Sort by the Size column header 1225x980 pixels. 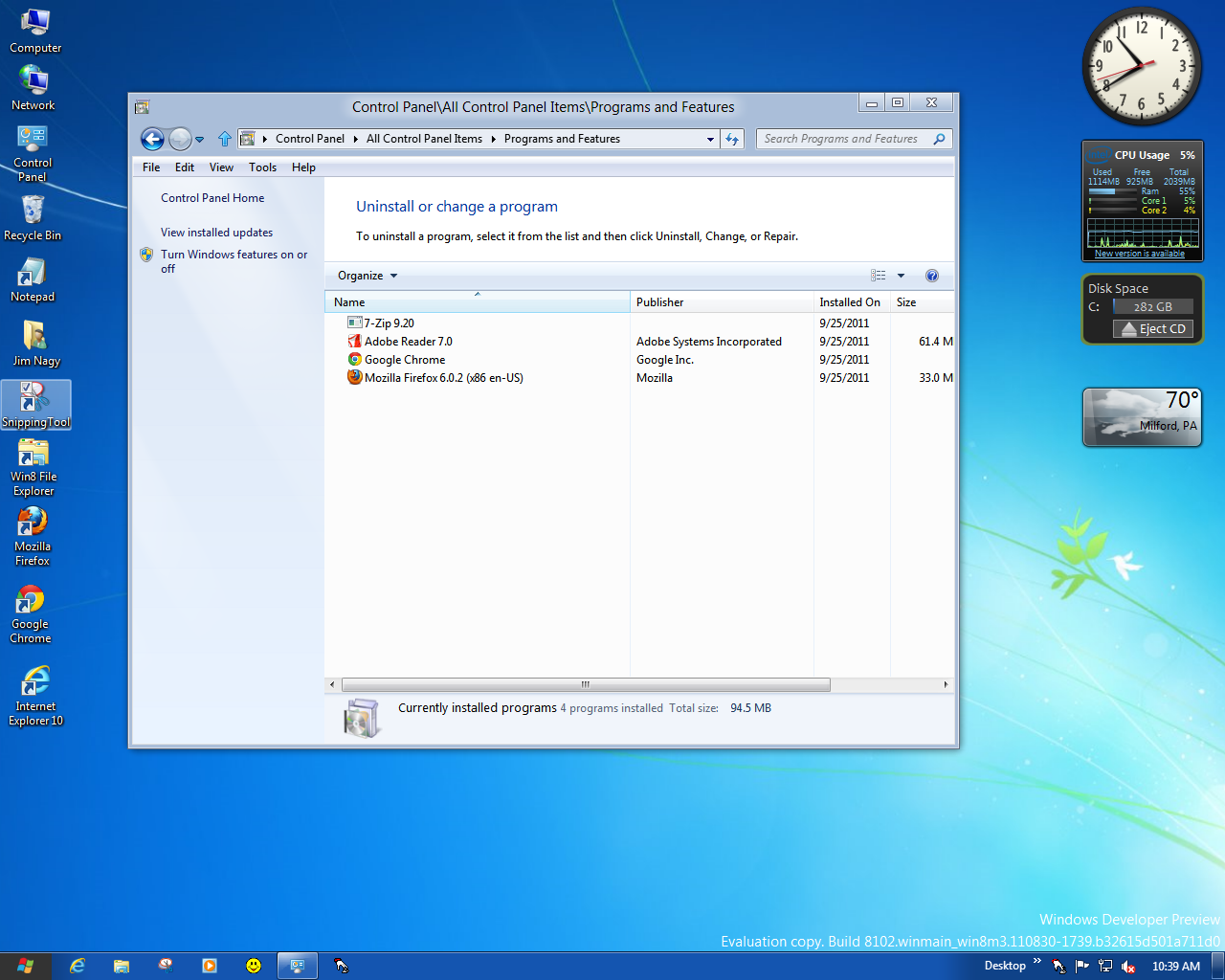point(922,302)
